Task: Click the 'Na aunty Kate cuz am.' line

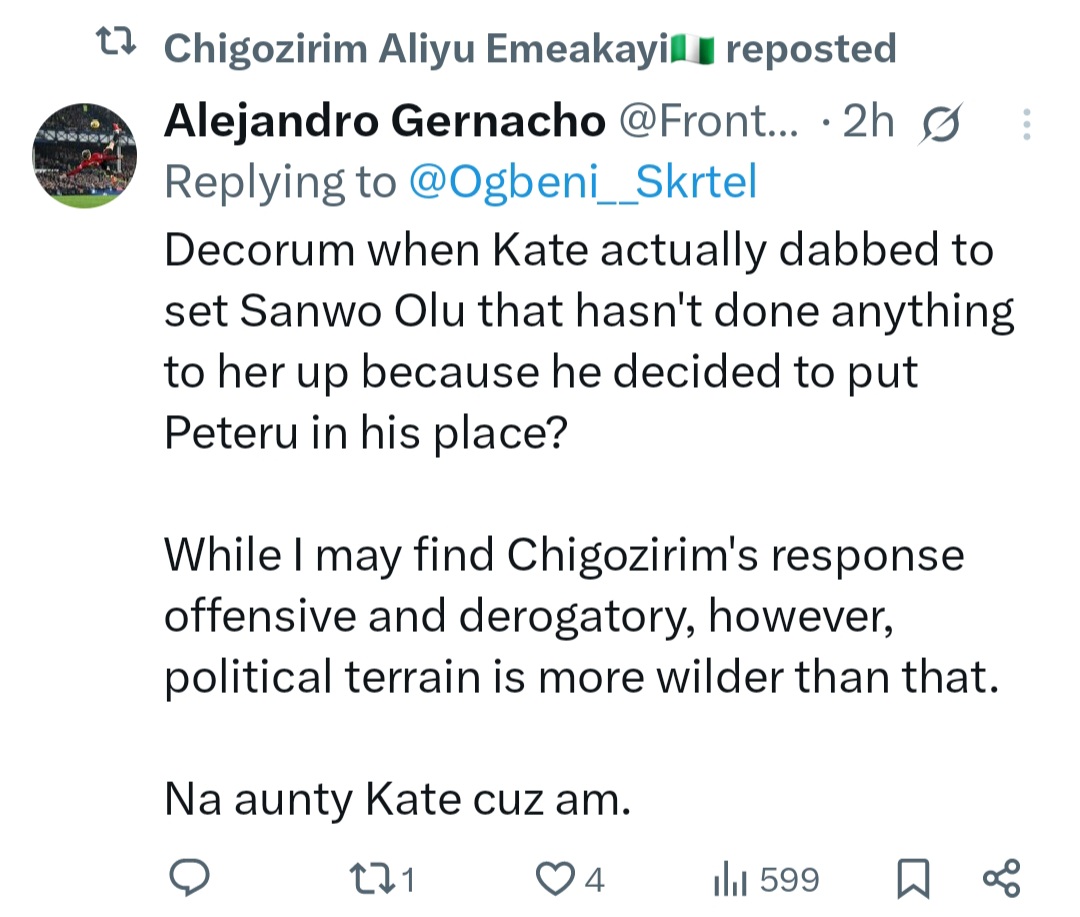Action: 397,800
